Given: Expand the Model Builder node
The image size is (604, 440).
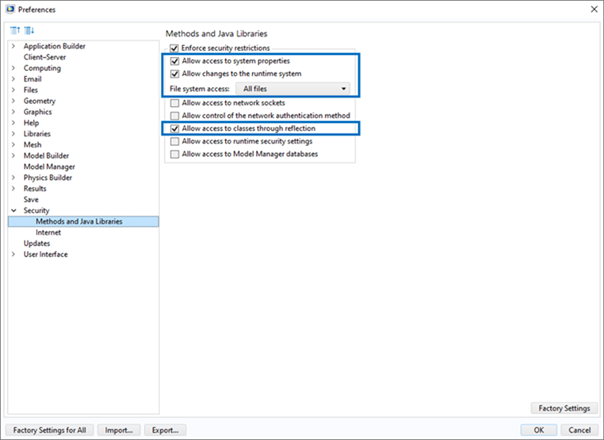Looking at the screenshot, I should click(13, 156).
